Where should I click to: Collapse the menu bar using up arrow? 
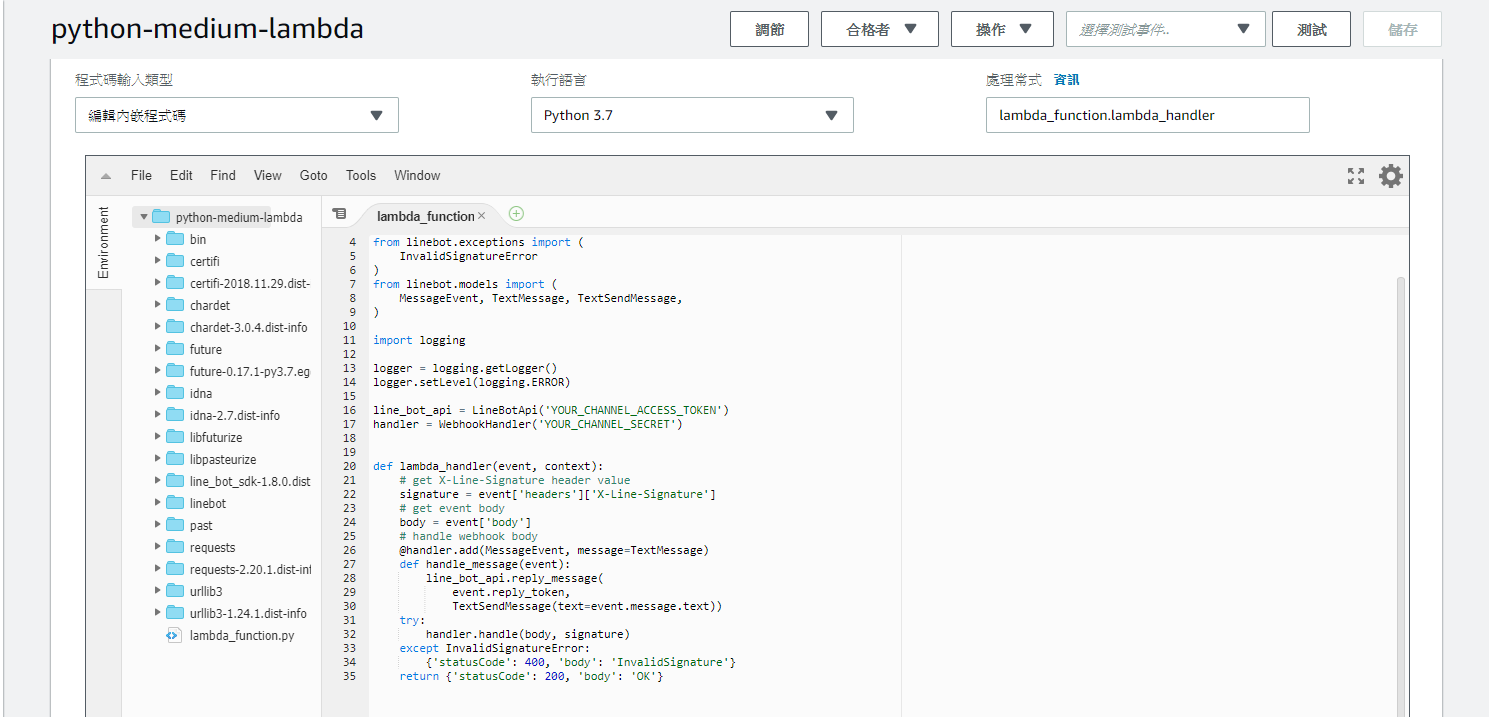pos(106,176)
